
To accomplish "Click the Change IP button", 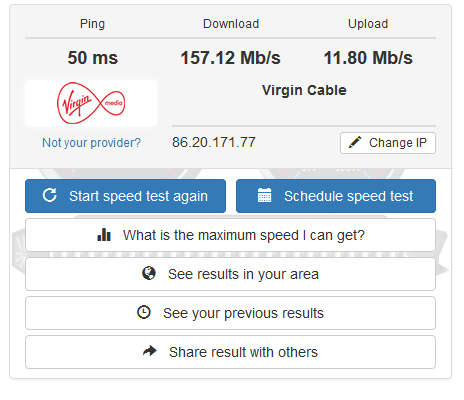I will coord(388,143).
